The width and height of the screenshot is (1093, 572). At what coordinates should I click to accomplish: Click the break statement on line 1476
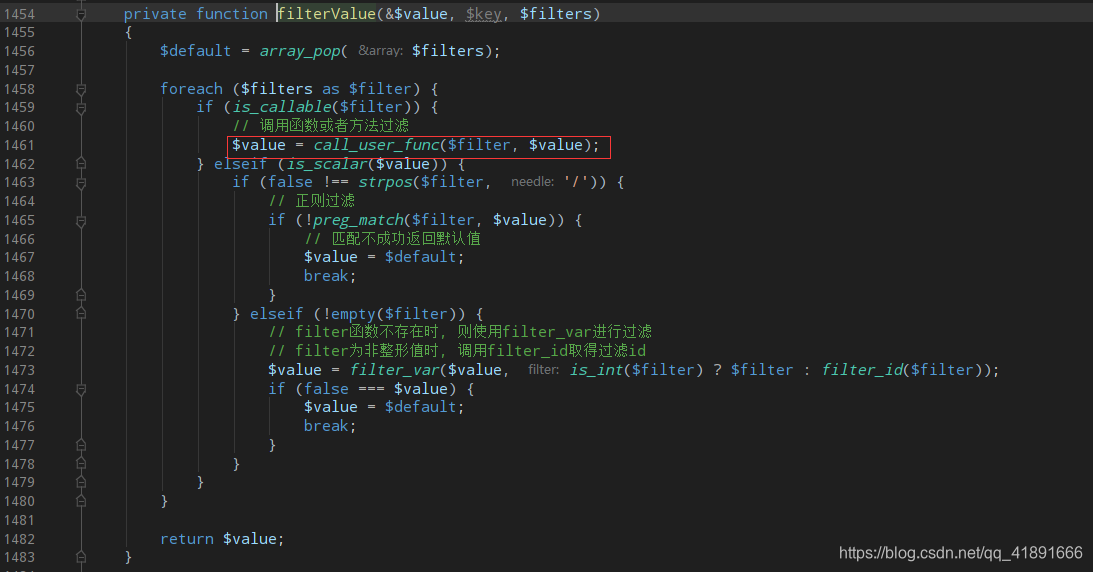pyautogui.click(x=326, y=426)
